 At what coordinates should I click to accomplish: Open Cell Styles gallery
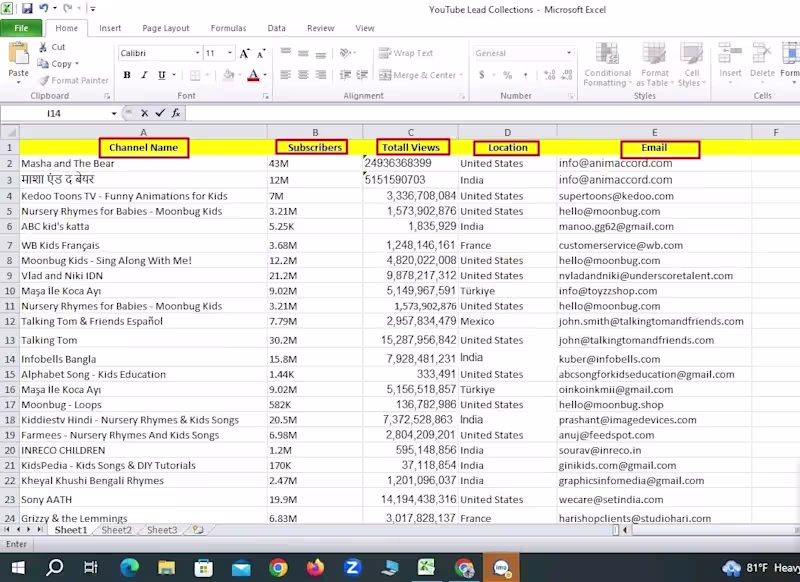pos(692,65)
